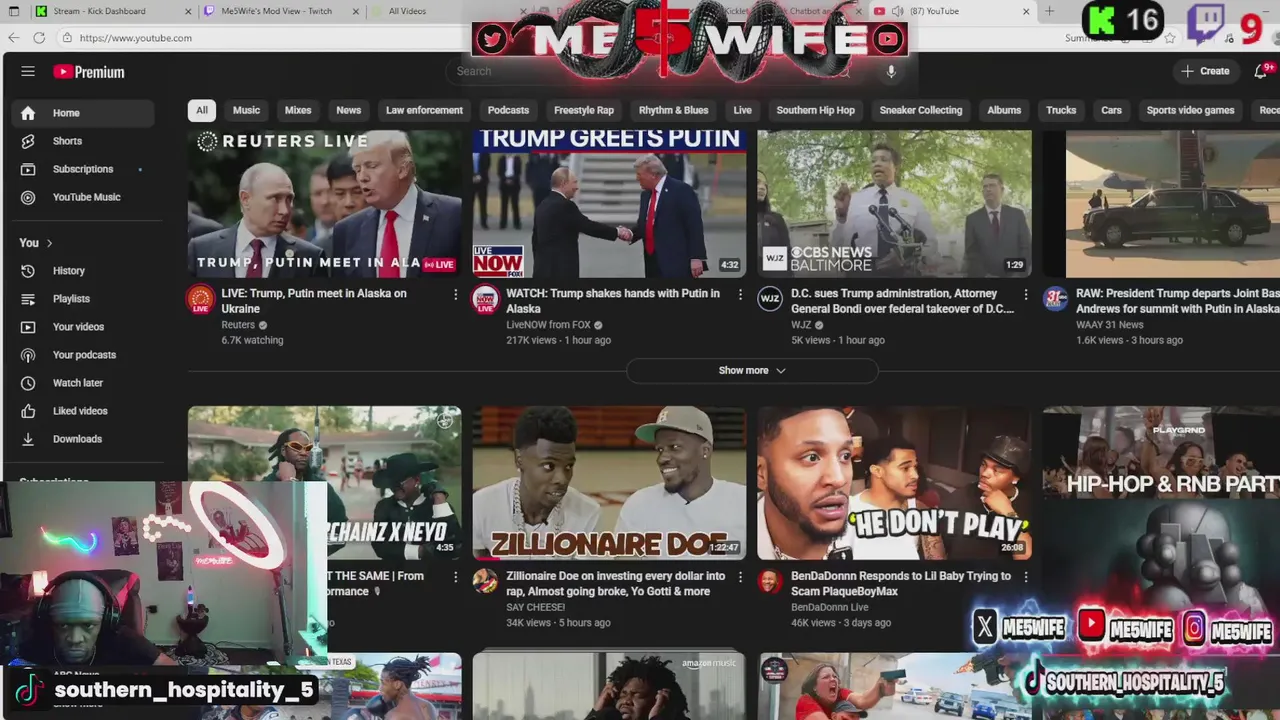Click the Reuters channel avatar
The height and width of the screenshot is (720, 1280).
201,299
